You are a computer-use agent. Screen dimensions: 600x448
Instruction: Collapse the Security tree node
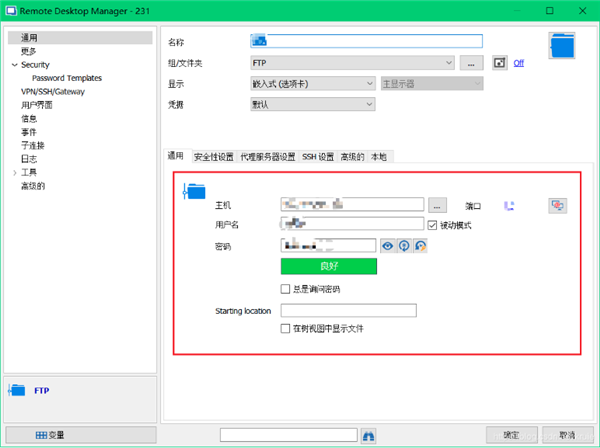tap(15, 65)
